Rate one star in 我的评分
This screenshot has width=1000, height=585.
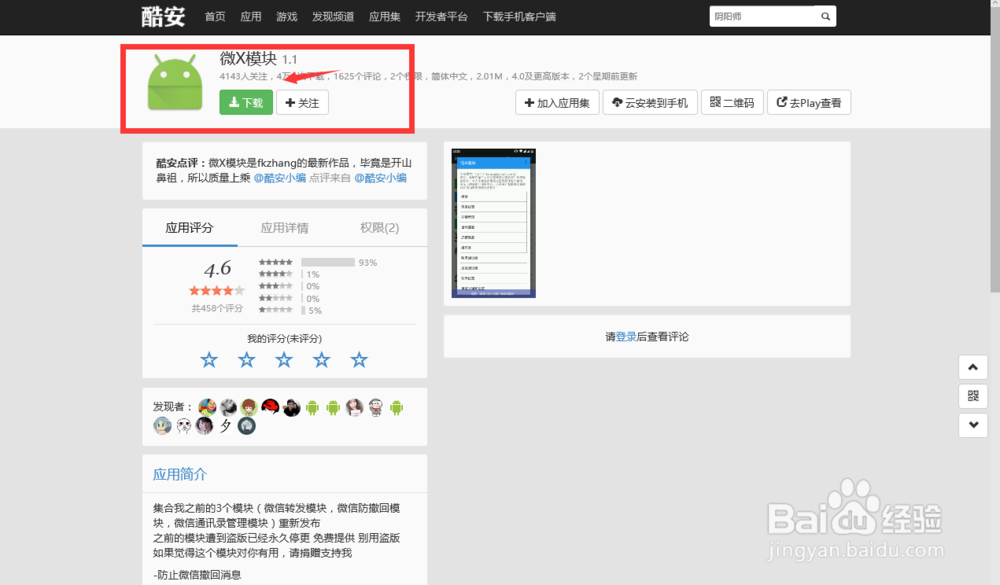(209, 360)
